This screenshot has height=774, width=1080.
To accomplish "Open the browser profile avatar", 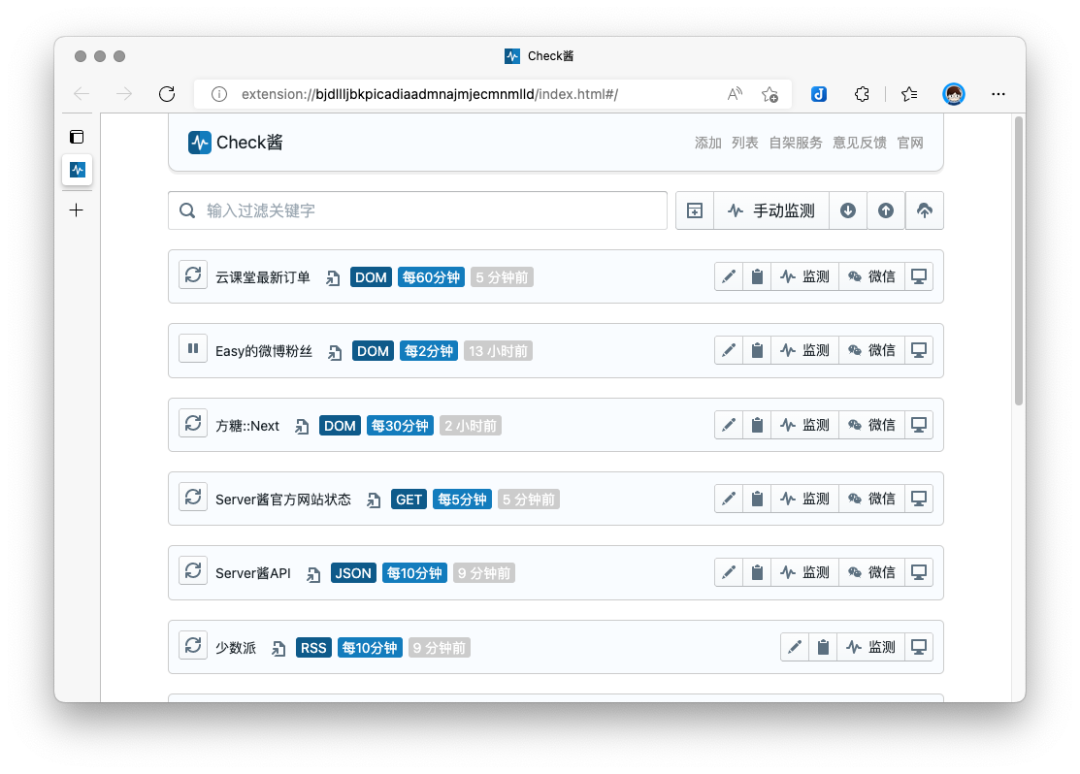I will click(x=954, y=94).
